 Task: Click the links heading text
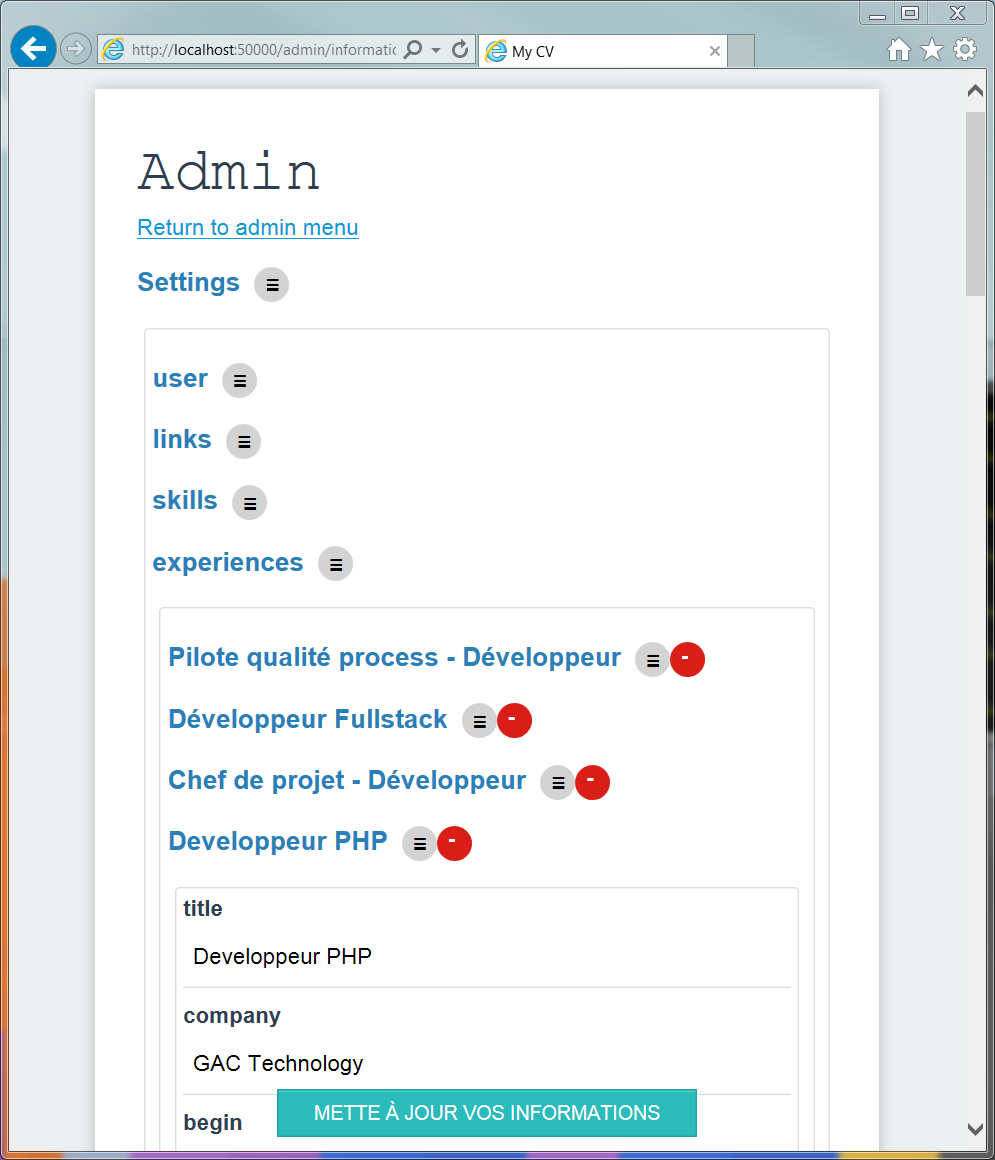[x=182, y=439]
